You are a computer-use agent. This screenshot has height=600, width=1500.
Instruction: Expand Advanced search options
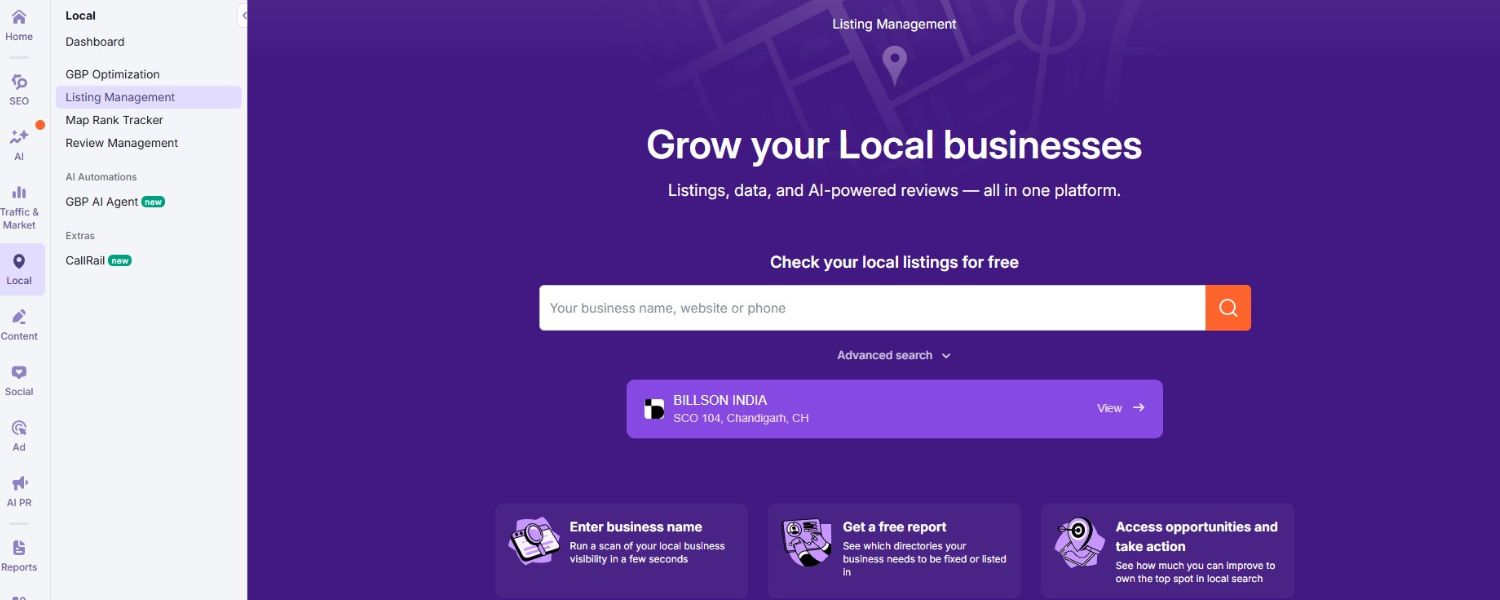click(894, 355)
